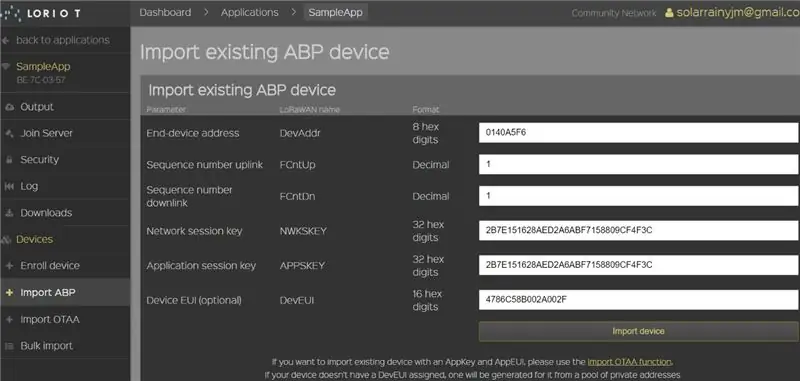Click the back arrow icon beside applications
This screenshot has width=800, height=381.
tap(6, 40)
